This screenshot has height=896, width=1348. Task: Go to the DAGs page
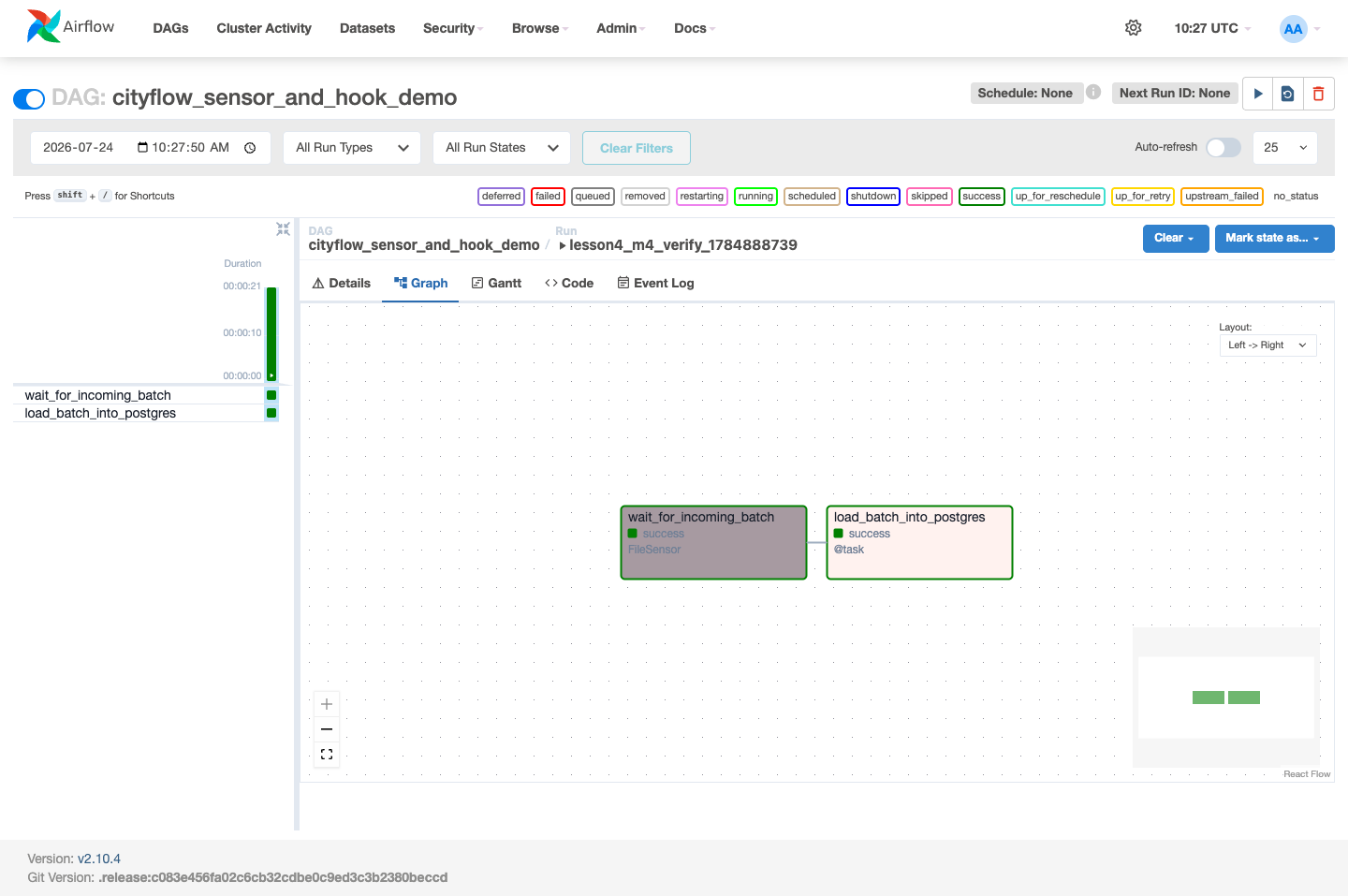click(x=171, y=28)
